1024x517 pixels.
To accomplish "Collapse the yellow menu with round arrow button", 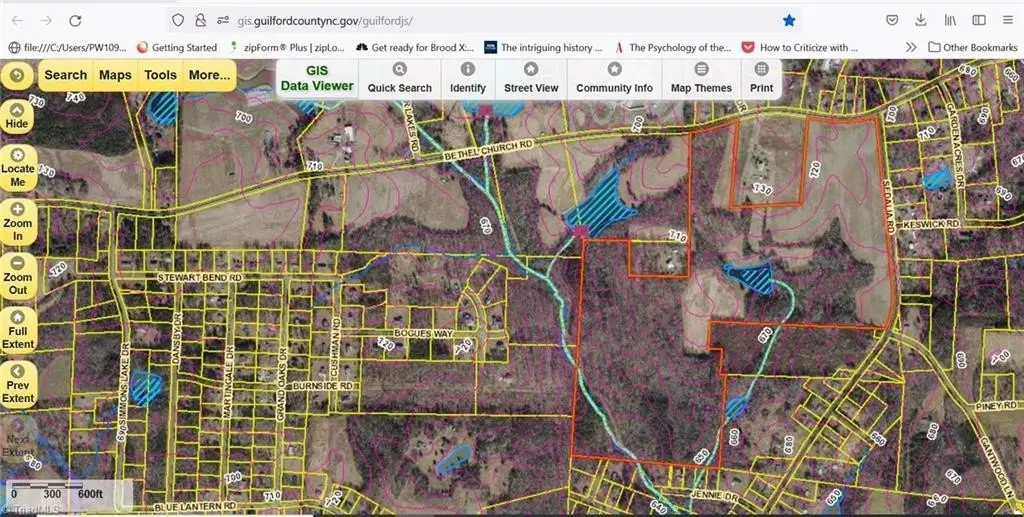I will tap(18, 75).
